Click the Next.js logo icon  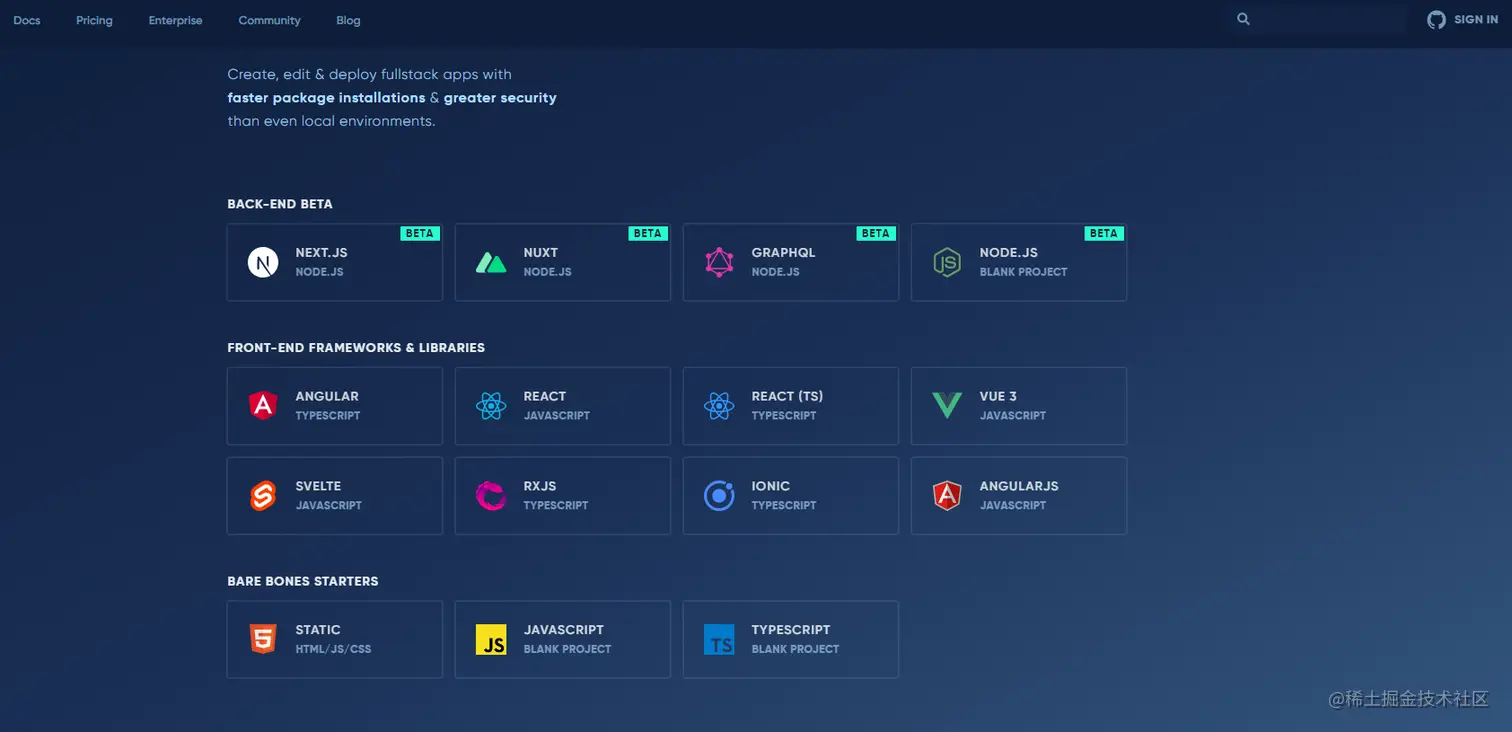coord(263,262)
